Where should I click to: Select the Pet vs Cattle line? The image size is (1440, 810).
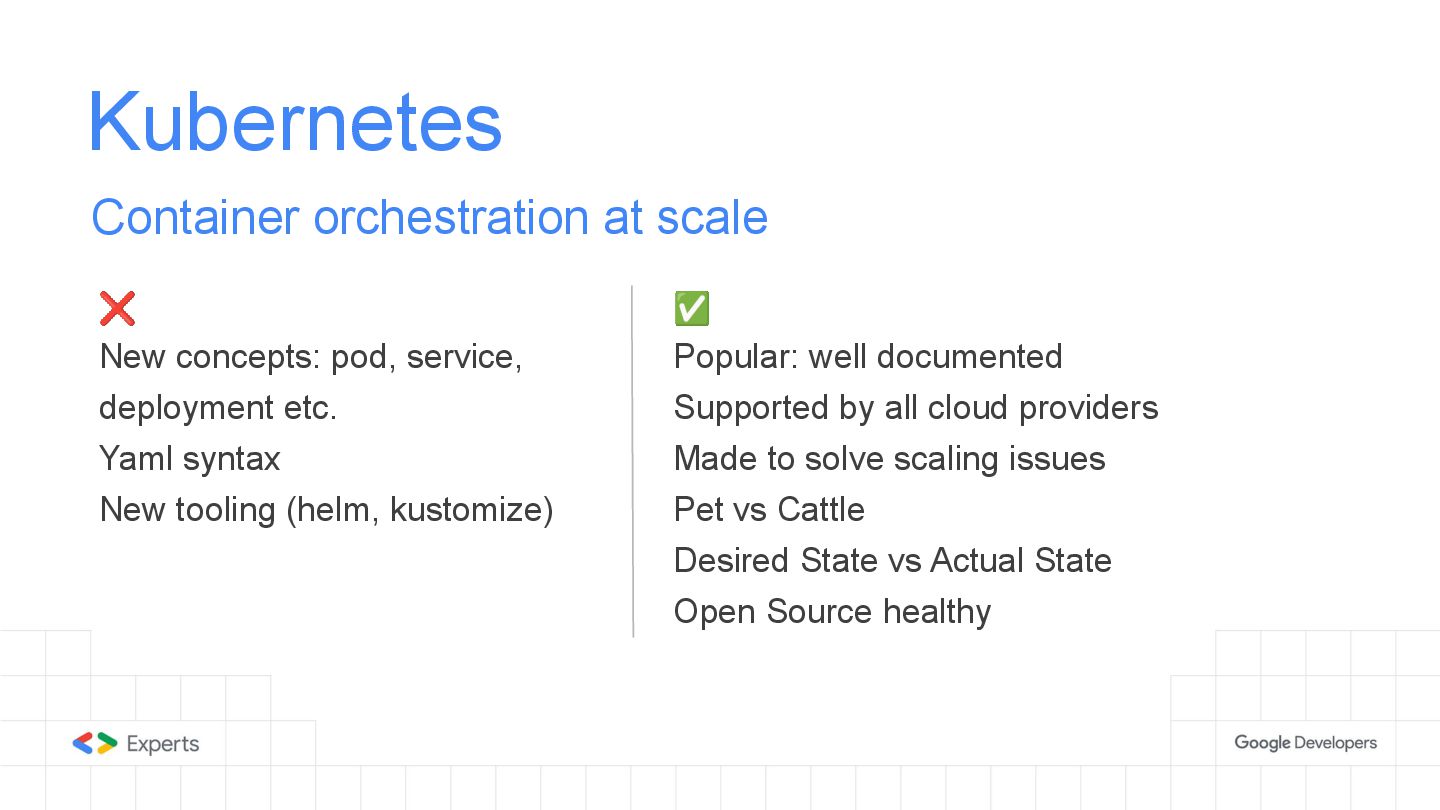point(769,510)
